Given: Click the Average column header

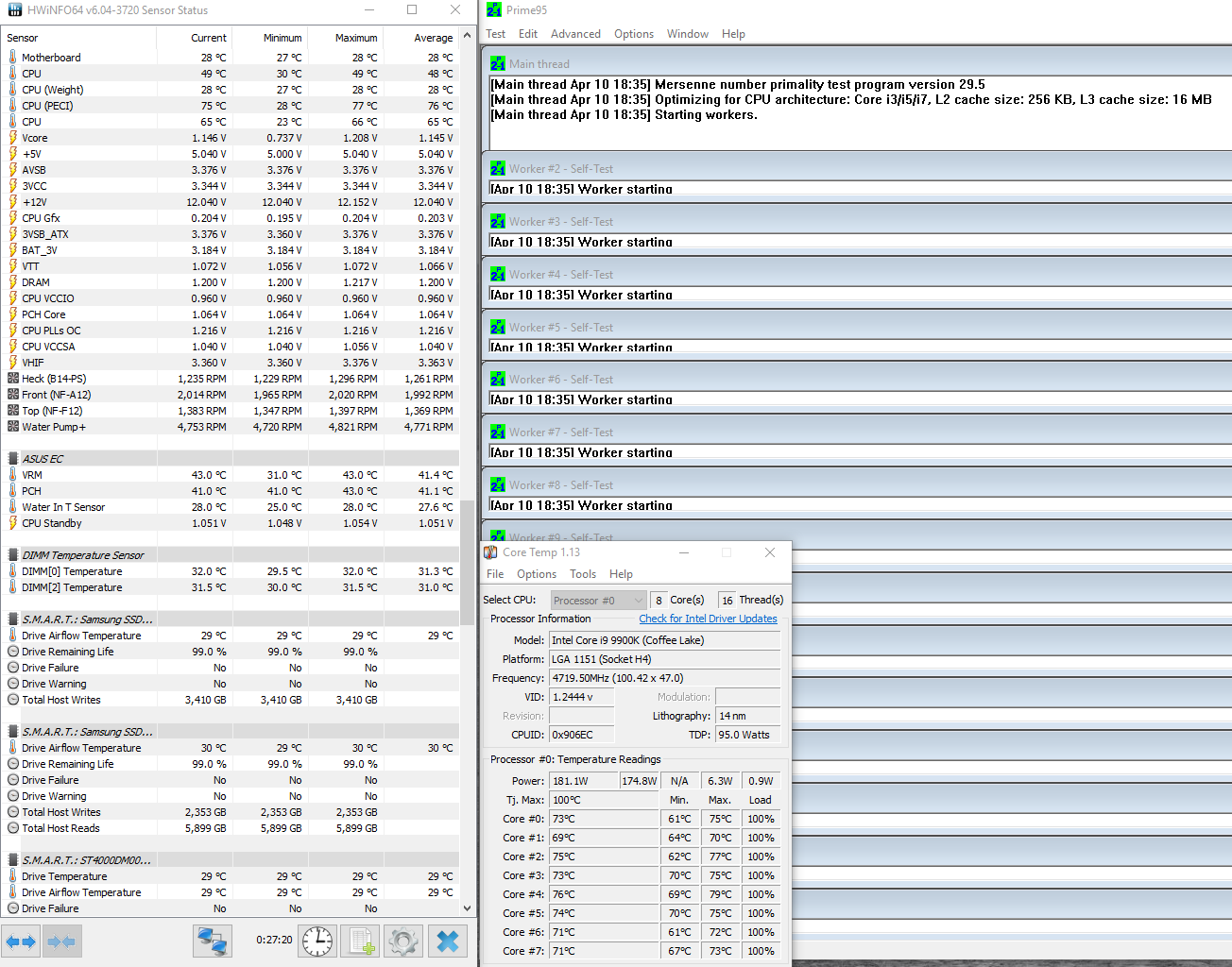Looking at the screenshot, I should pos(421,38).
